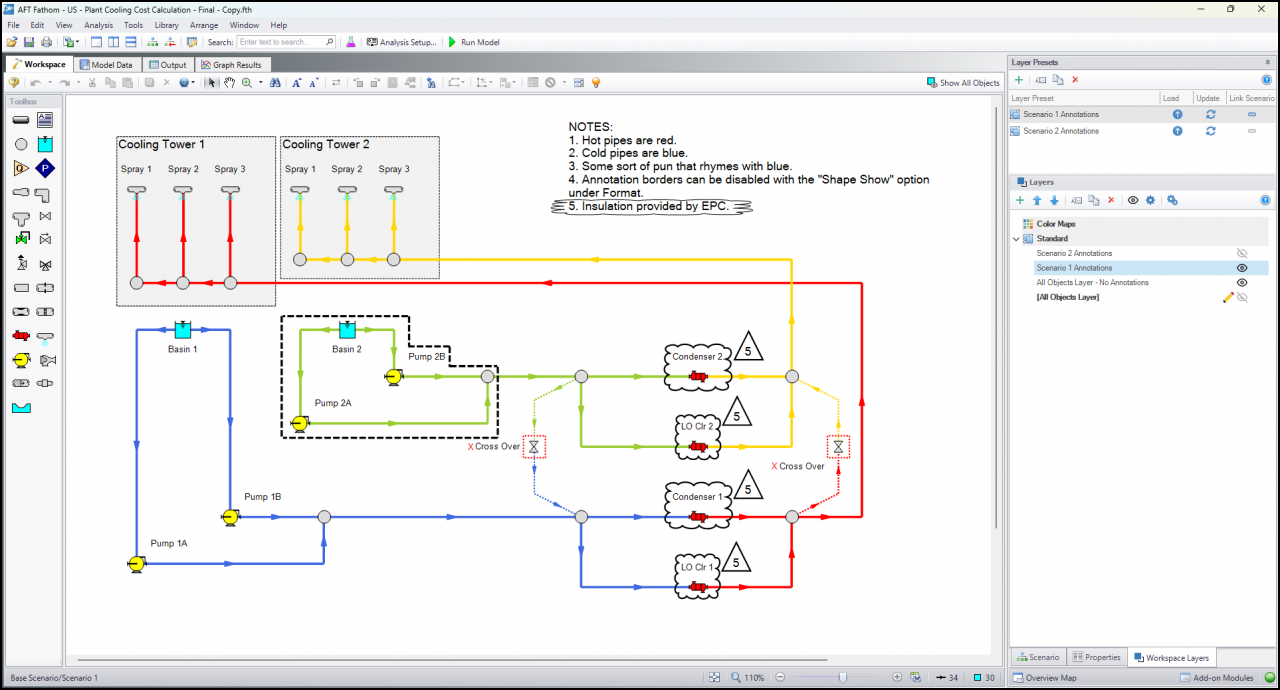Click the zoom out minus button
This screenshot has width=1280, height=690.
(x=781, y=678)
